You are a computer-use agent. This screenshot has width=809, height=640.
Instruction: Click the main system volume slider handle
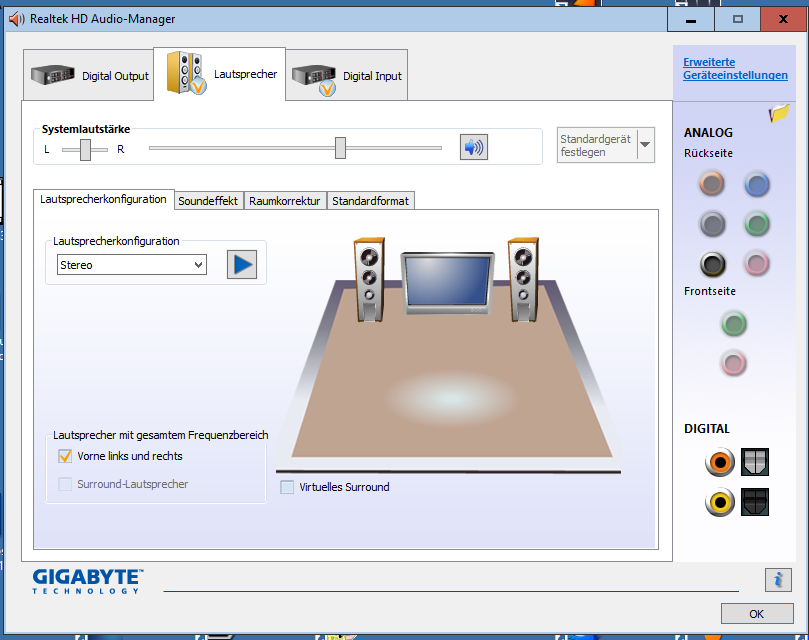click(340, 148)
